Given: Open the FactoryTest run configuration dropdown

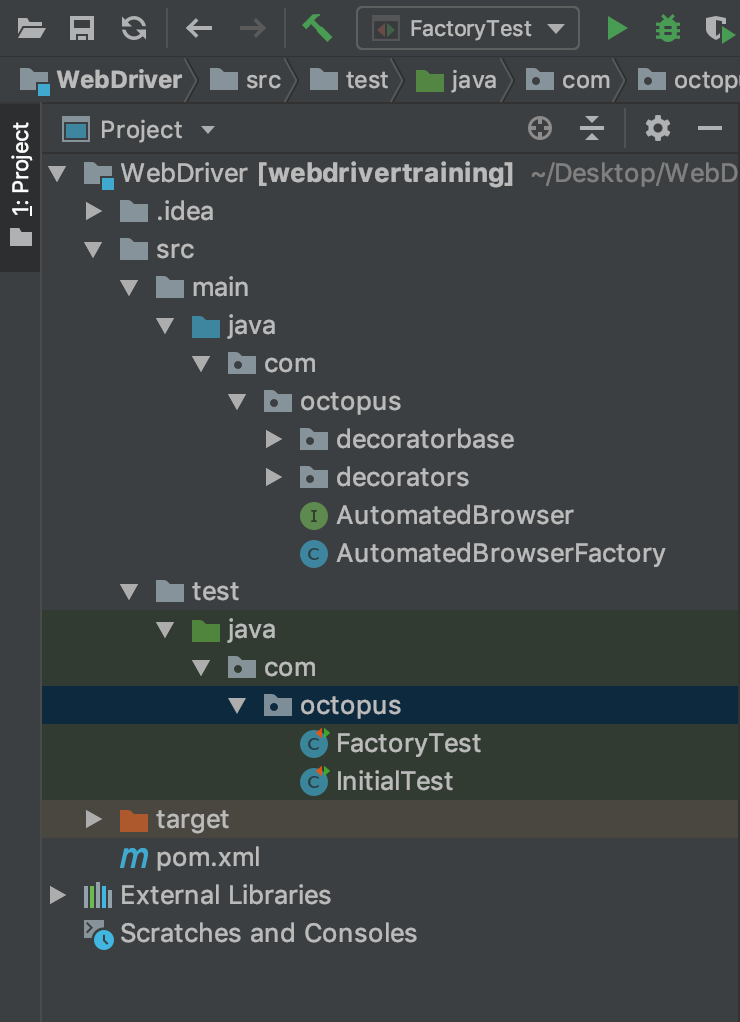Looking at the screenshot, I should coord(468,28).
